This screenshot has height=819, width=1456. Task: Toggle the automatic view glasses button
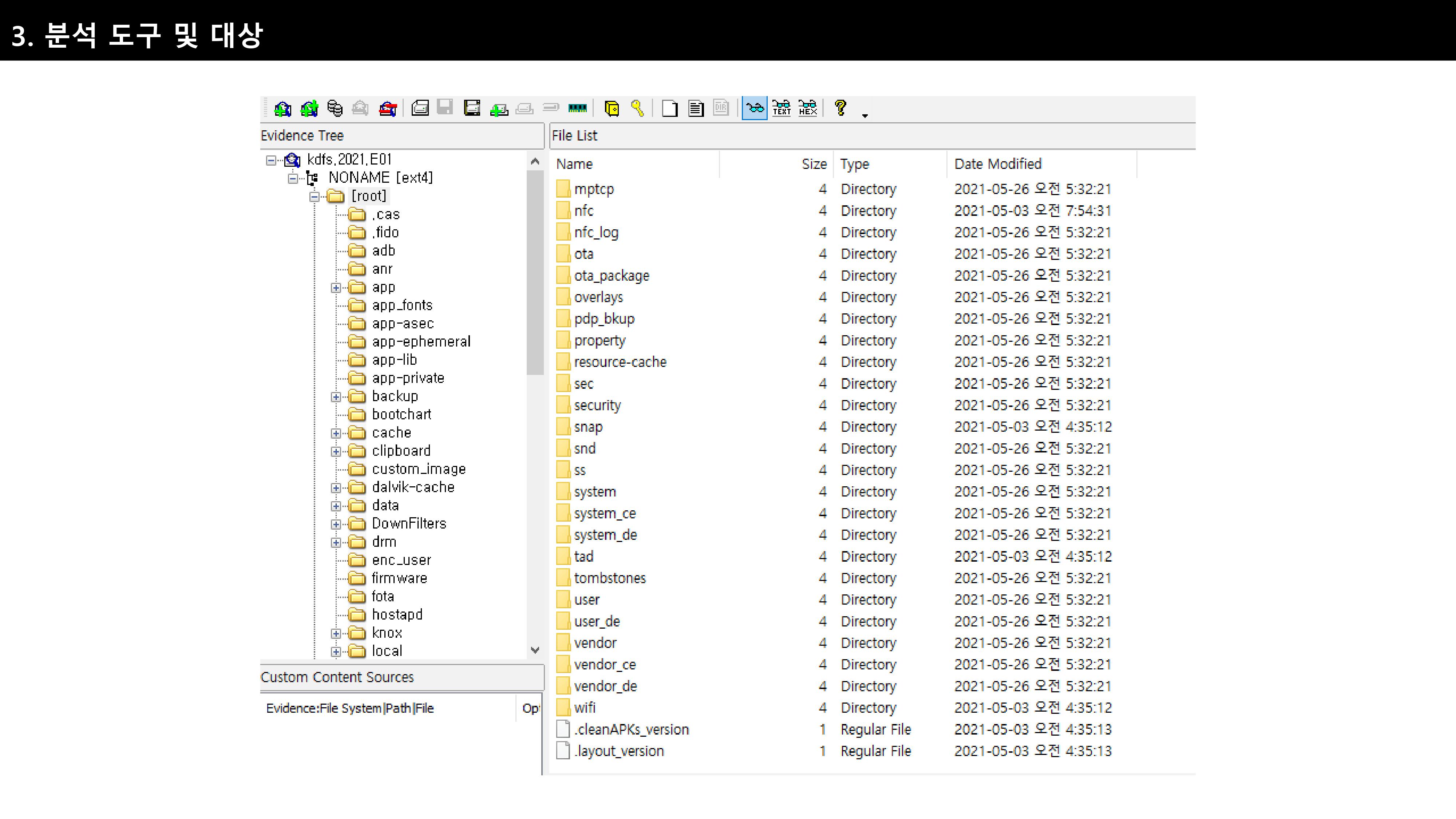754,108
